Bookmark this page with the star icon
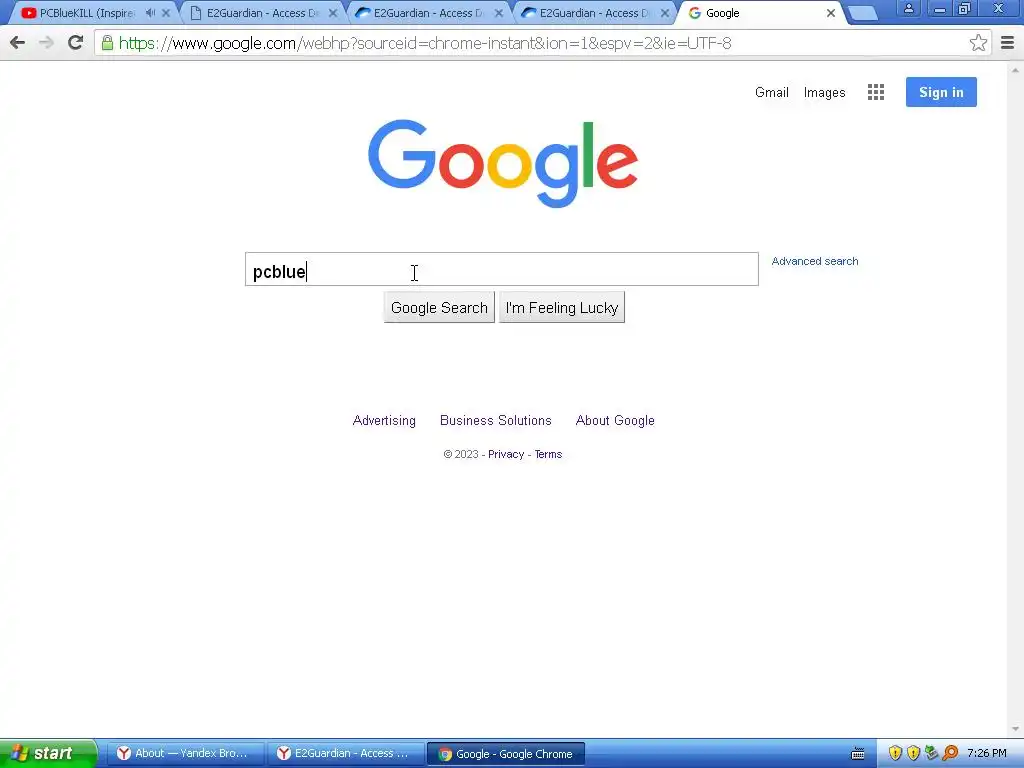1024x768 pixels. coord(978,43)
